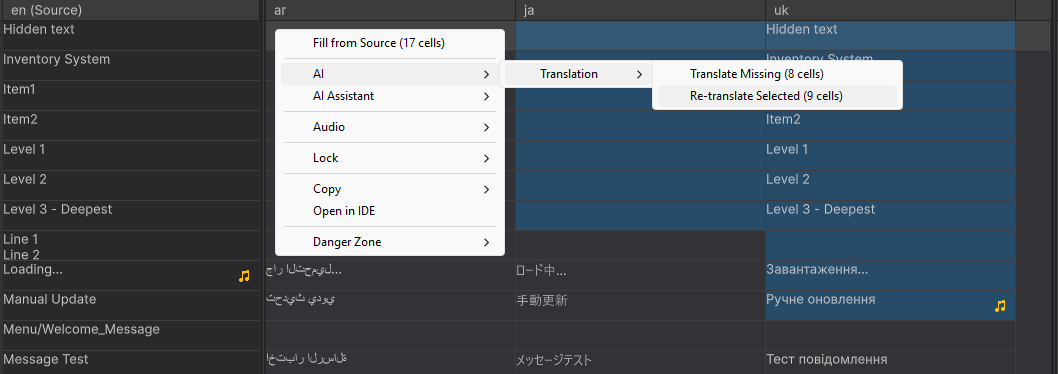Click the ar column header
This screenshot has height=374, width=1058.
point(391,10)
